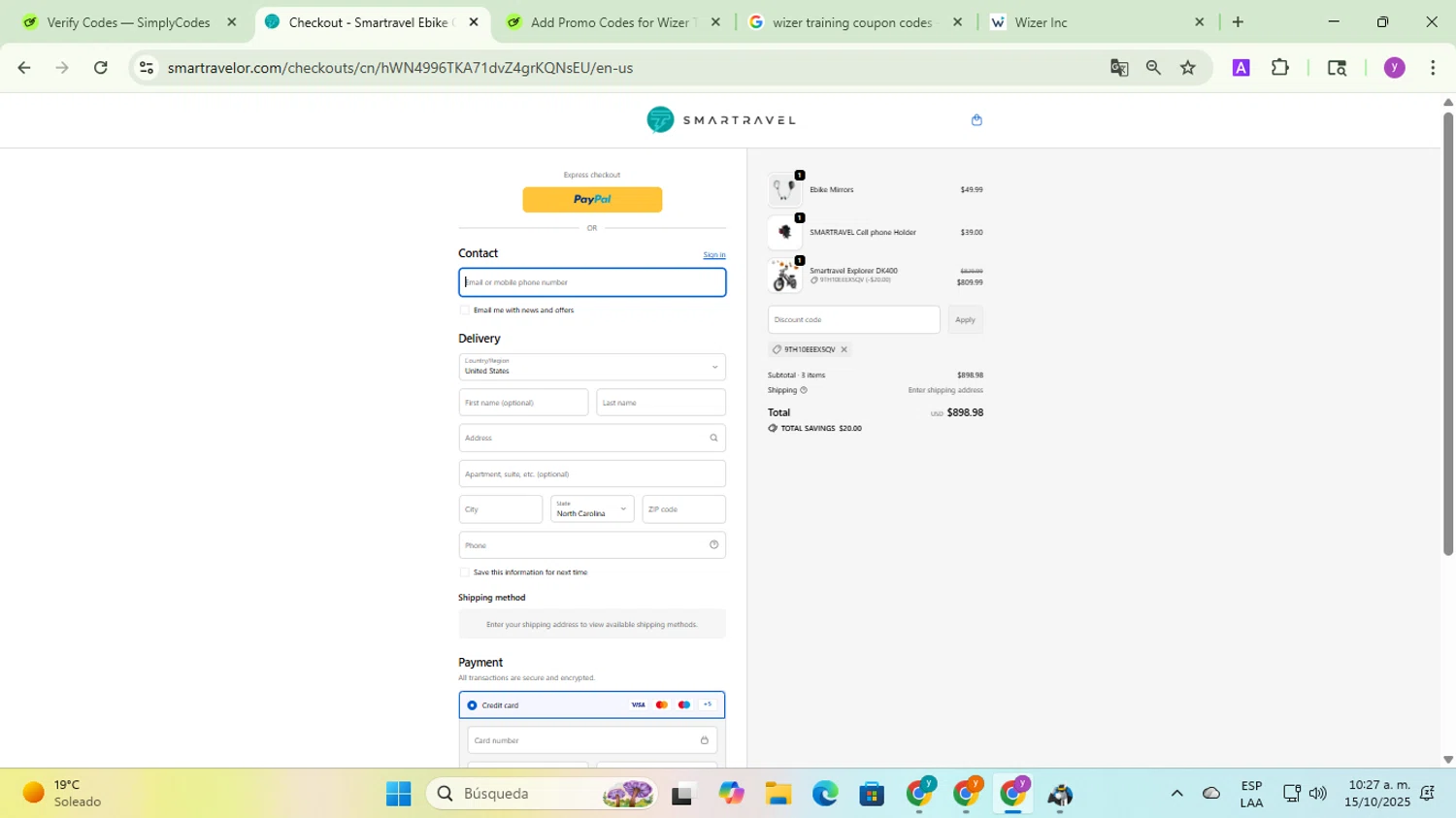Click the browser address bar URL
Screen dimensions: 1456x818
click(400, 67)
